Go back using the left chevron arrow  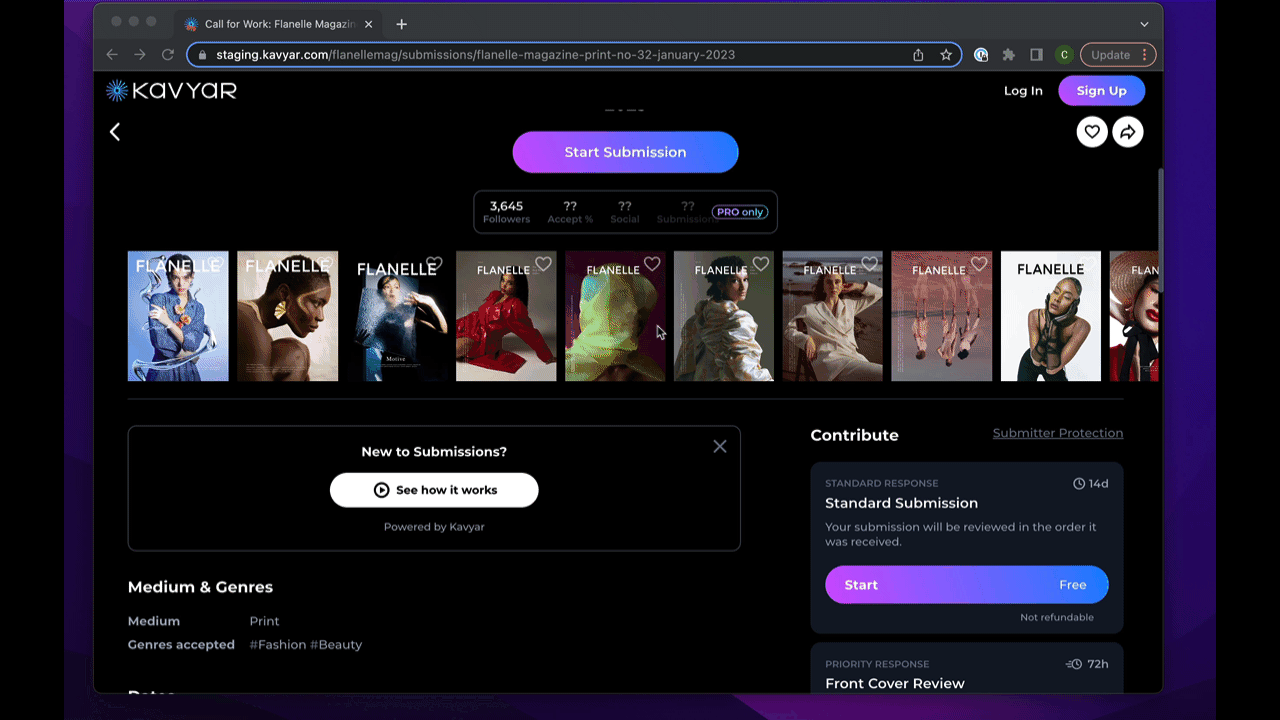coord(115,132)
